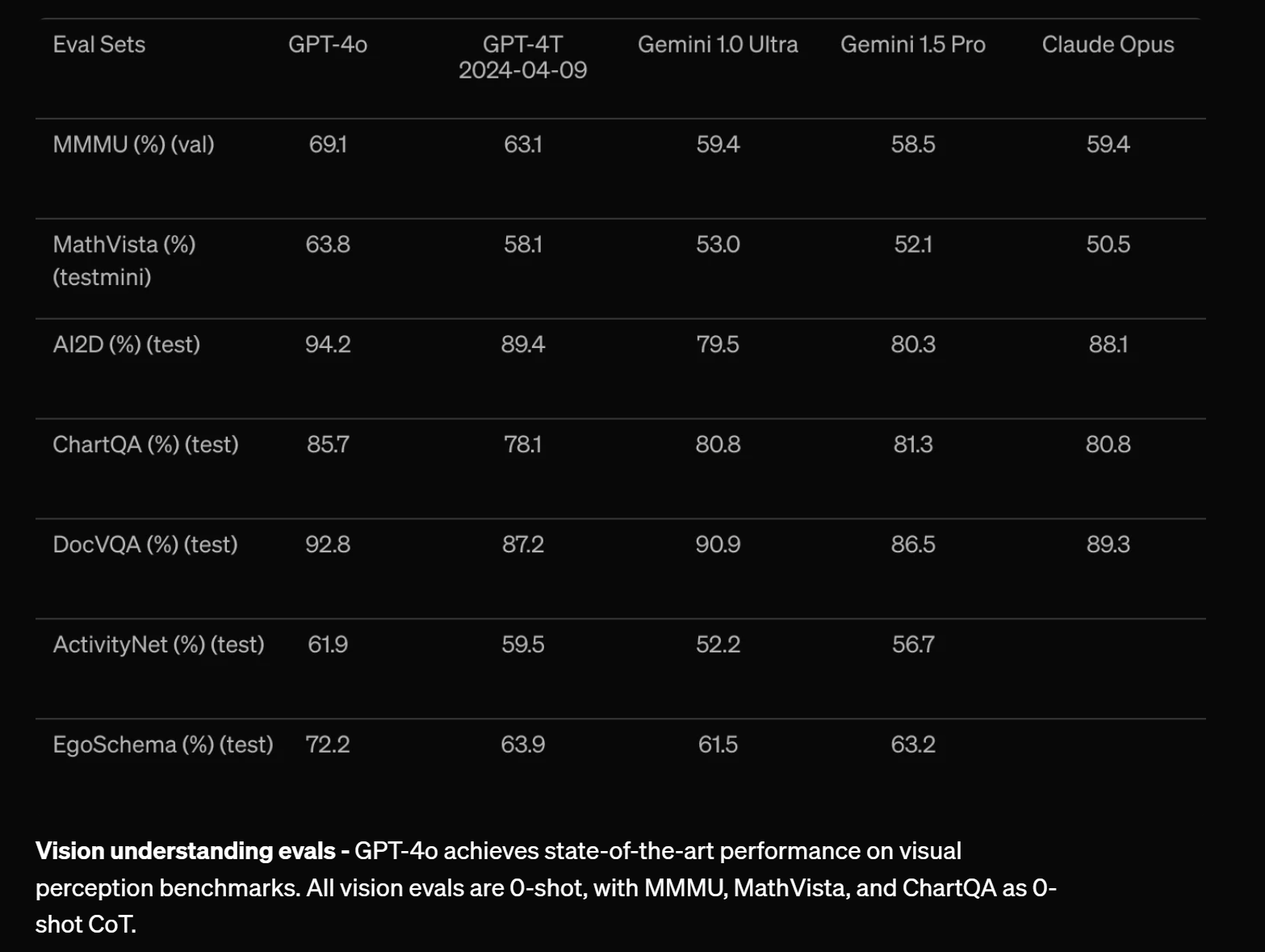
Task: Click the AI2D (%) (test) row label
Action: pos(126,345)
